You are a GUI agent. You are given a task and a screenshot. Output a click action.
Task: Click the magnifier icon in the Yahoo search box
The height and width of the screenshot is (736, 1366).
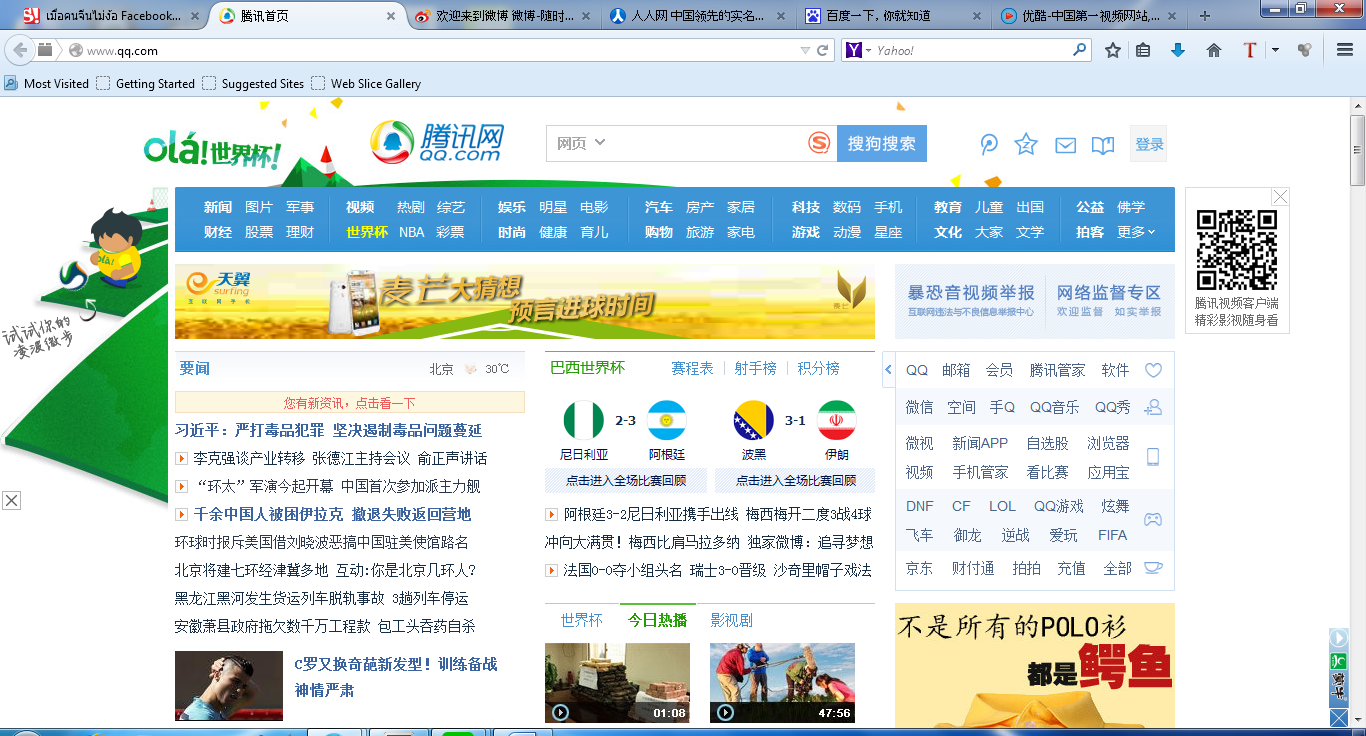[1080, 50]
